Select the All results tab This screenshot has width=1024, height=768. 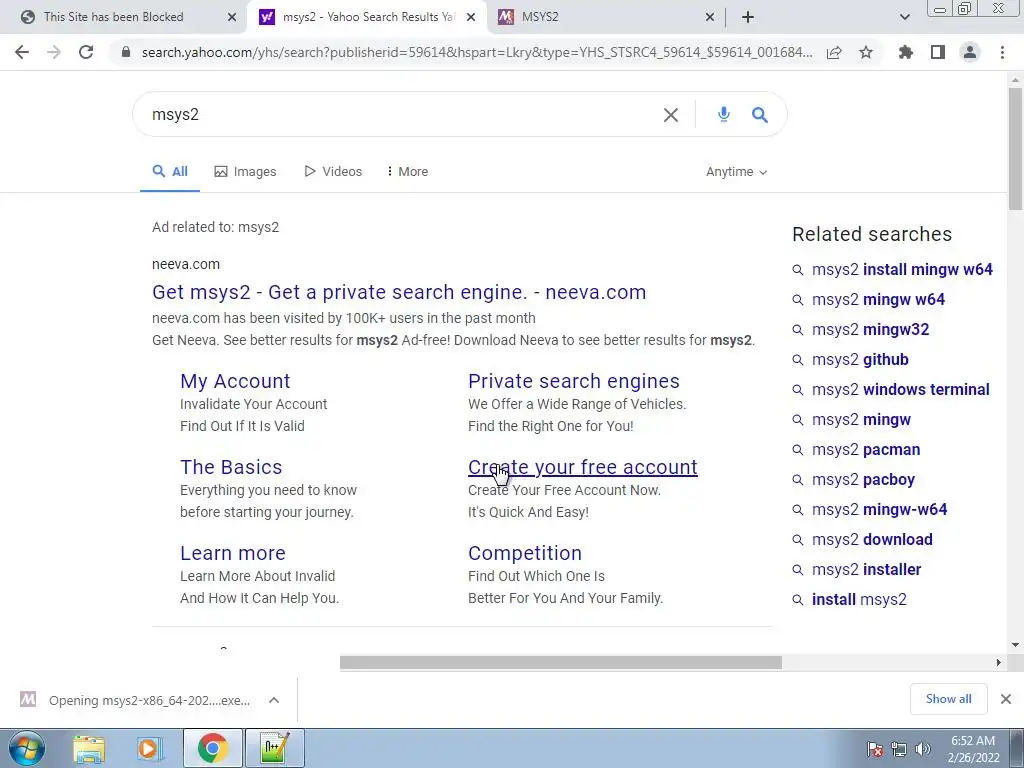(170, 172)
